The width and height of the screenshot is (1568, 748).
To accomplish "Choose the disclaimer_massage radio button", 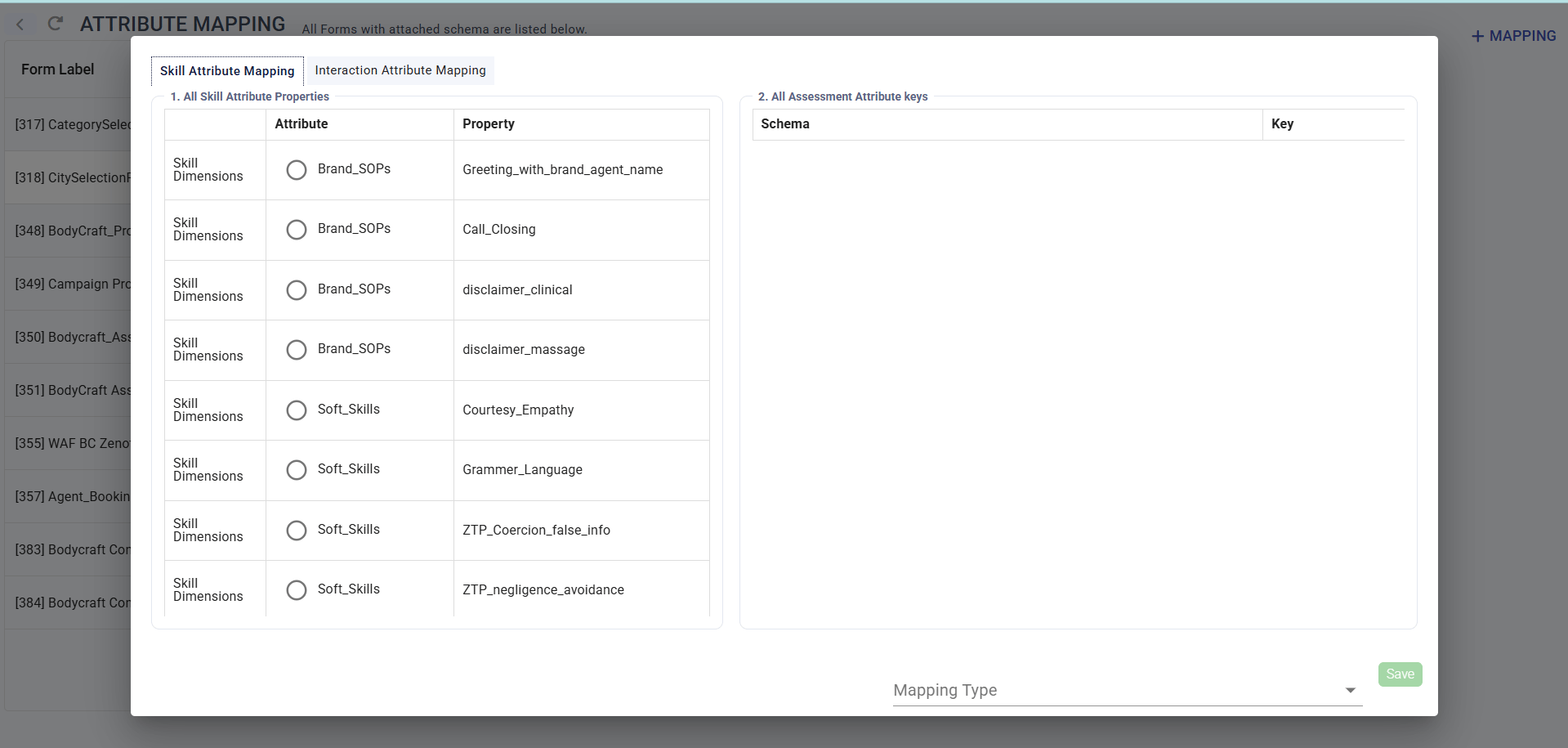I will (297, 350).
